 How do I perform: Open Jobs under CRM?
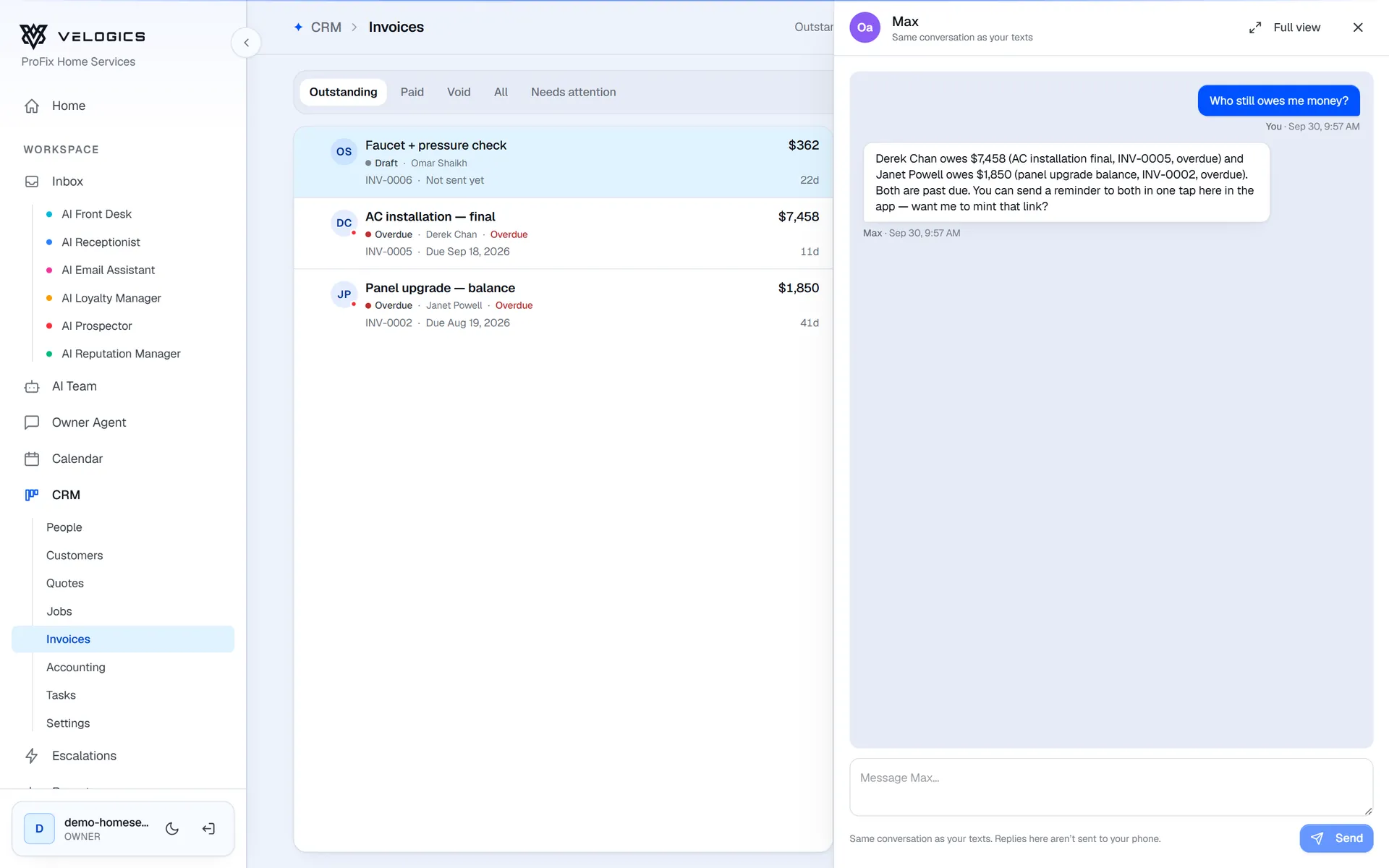pyautogui.click(x=59, y=611)
